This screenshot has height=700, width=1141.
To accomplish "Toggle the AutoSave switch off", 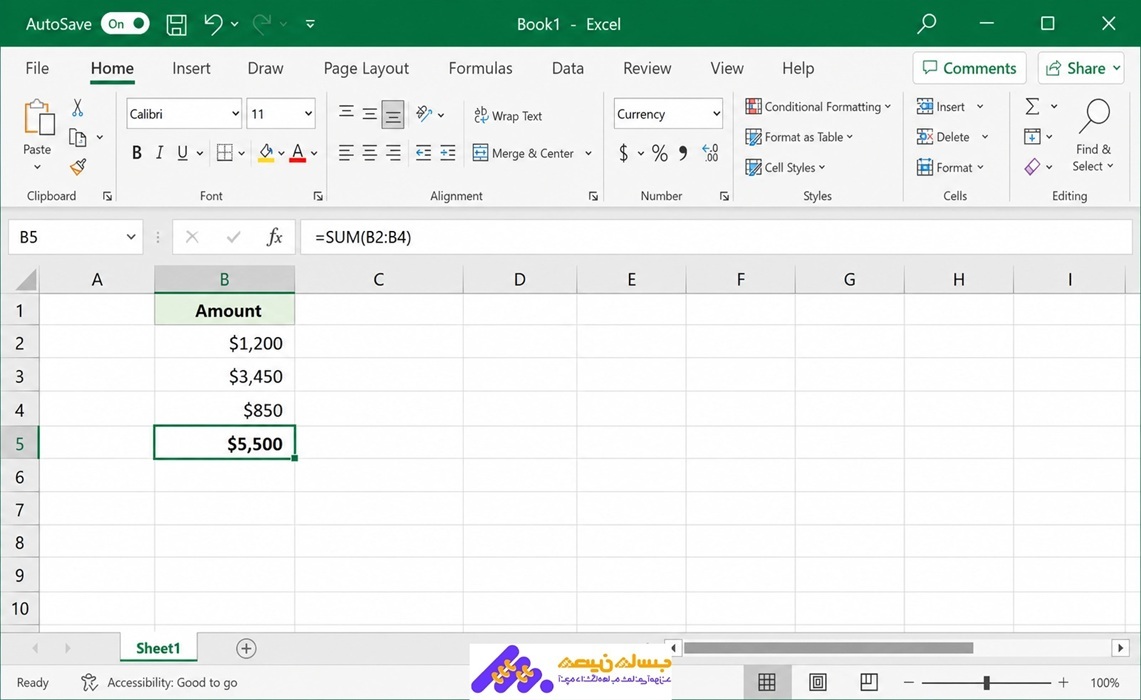I will tap(125, 24).
